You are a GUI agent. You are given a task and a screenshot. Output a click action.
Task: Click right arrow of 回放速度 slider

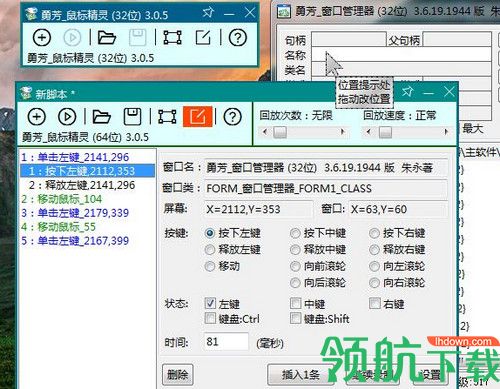coord(446,132)
